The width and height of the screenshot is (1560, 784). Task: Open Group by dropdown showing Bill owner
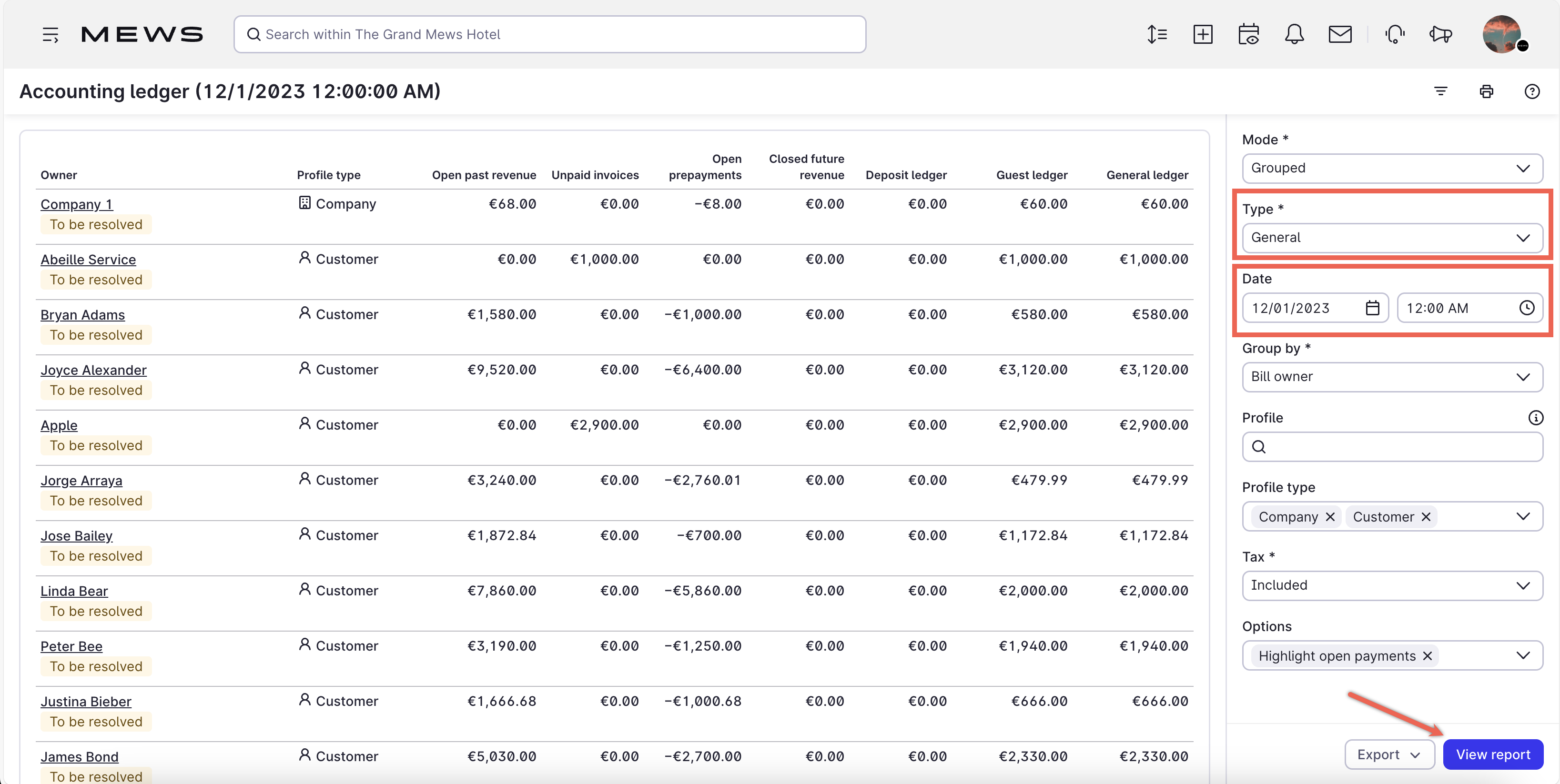click(1392, 377)
